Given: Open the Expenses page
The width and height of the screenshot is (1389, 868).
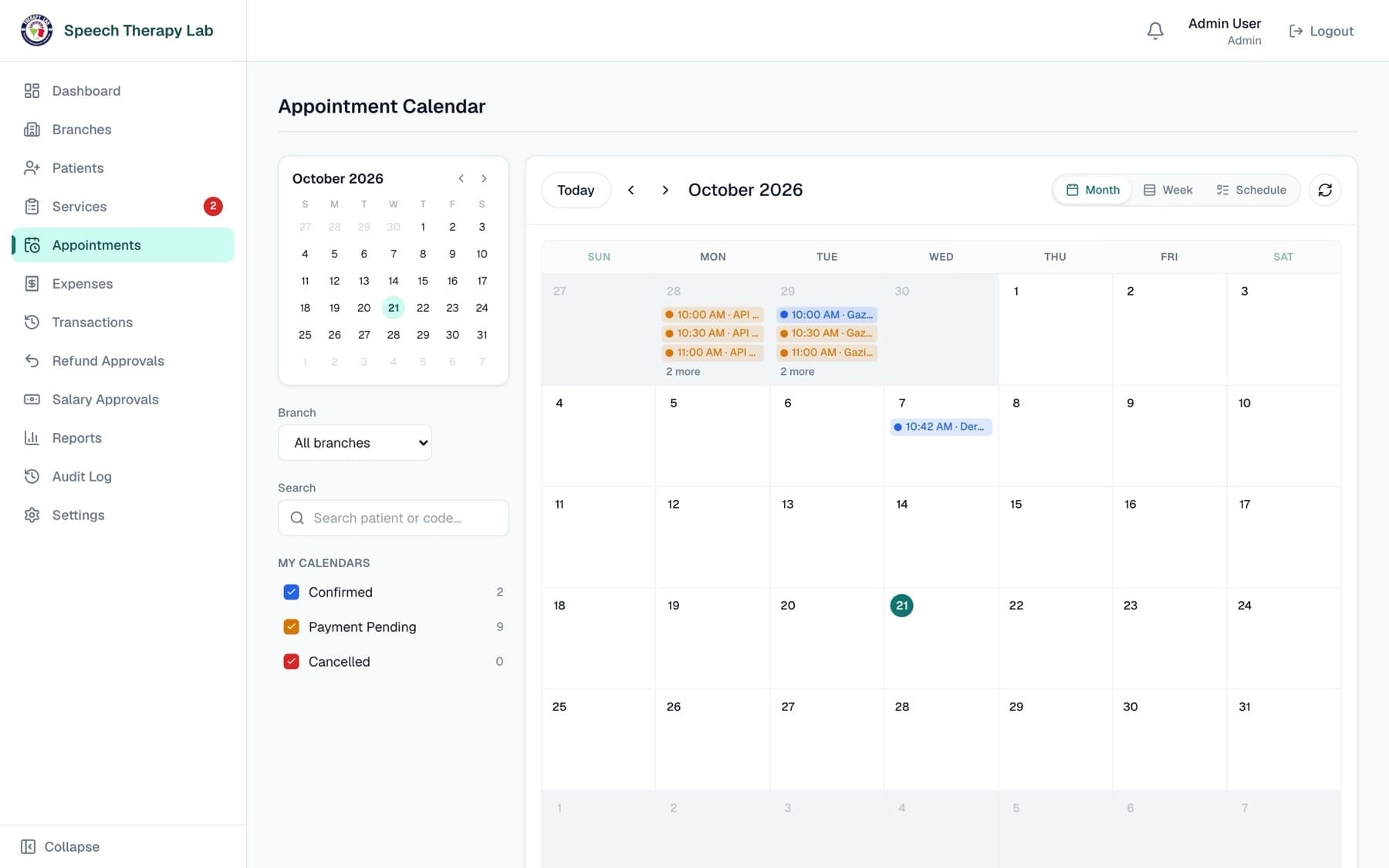Looking at the screenshot, I should pyautogui.click(x=123, y=284).
